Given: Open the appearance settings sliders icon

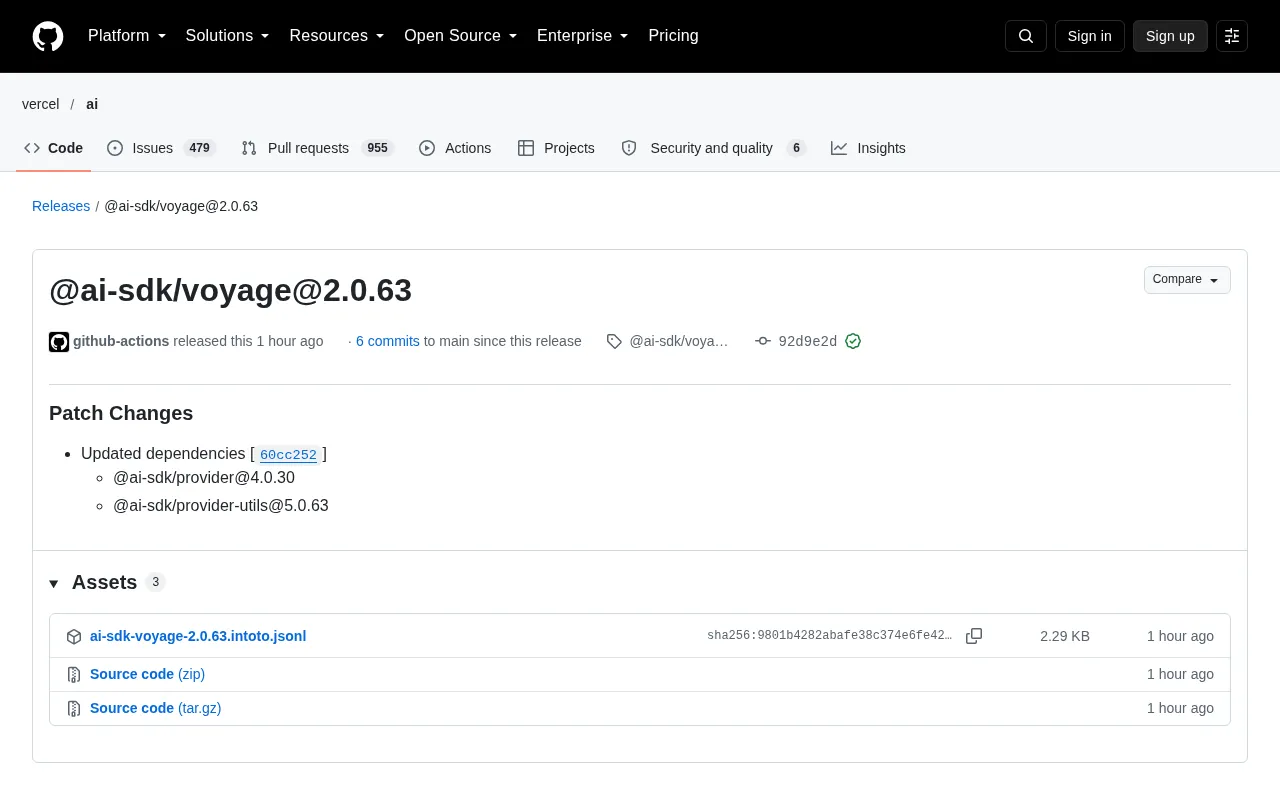Looking at the screenshot, I should click(x=1232, y=36).
